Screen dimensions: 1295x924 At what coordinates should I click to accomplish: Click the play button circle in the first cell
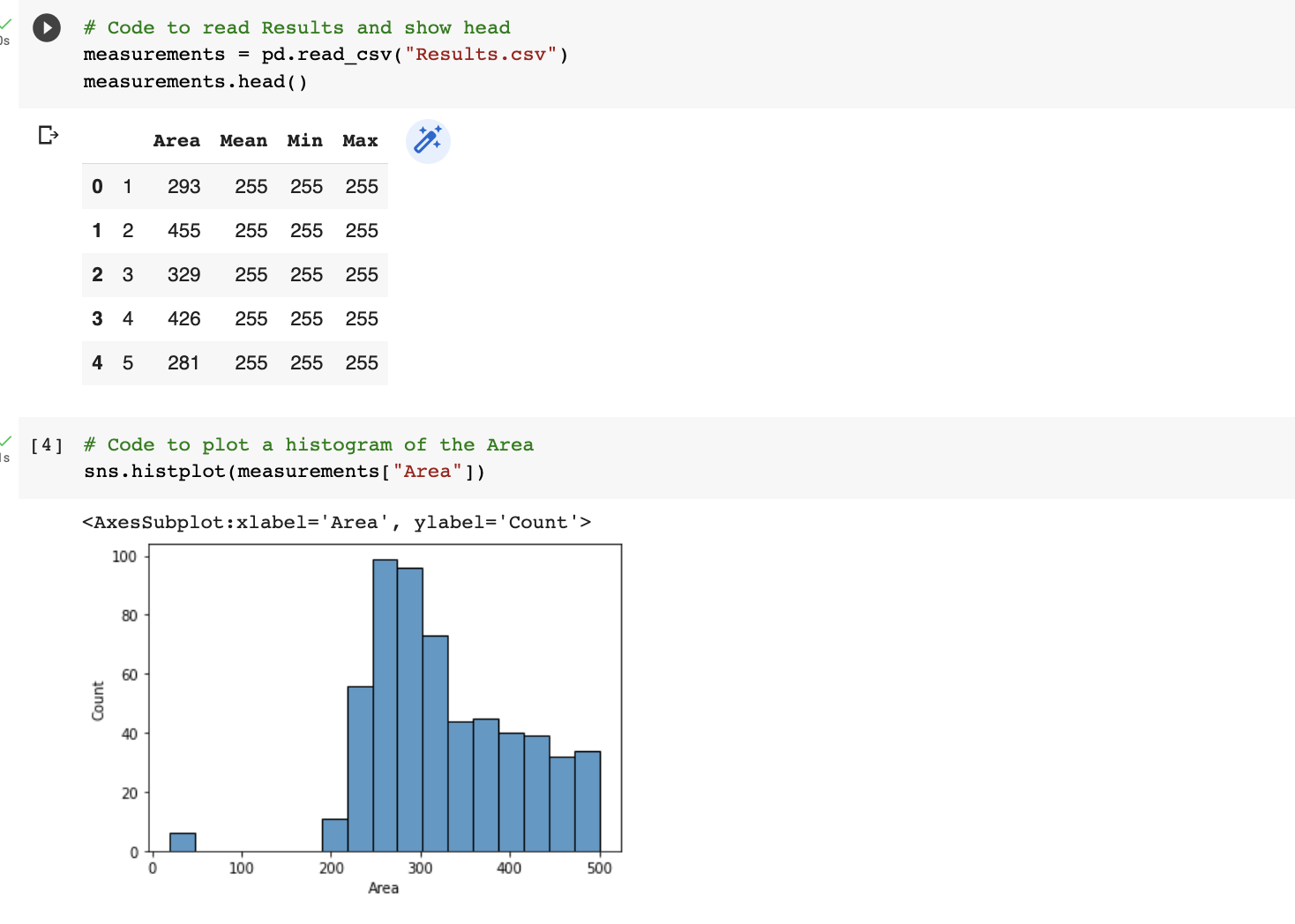(x=46, y=27)
